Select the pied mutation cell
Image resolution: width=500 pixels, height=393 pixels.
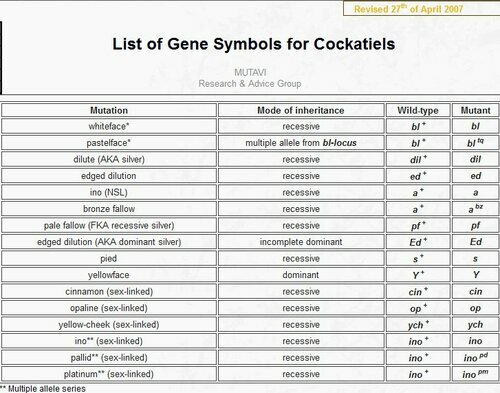(x=109, y=258)
